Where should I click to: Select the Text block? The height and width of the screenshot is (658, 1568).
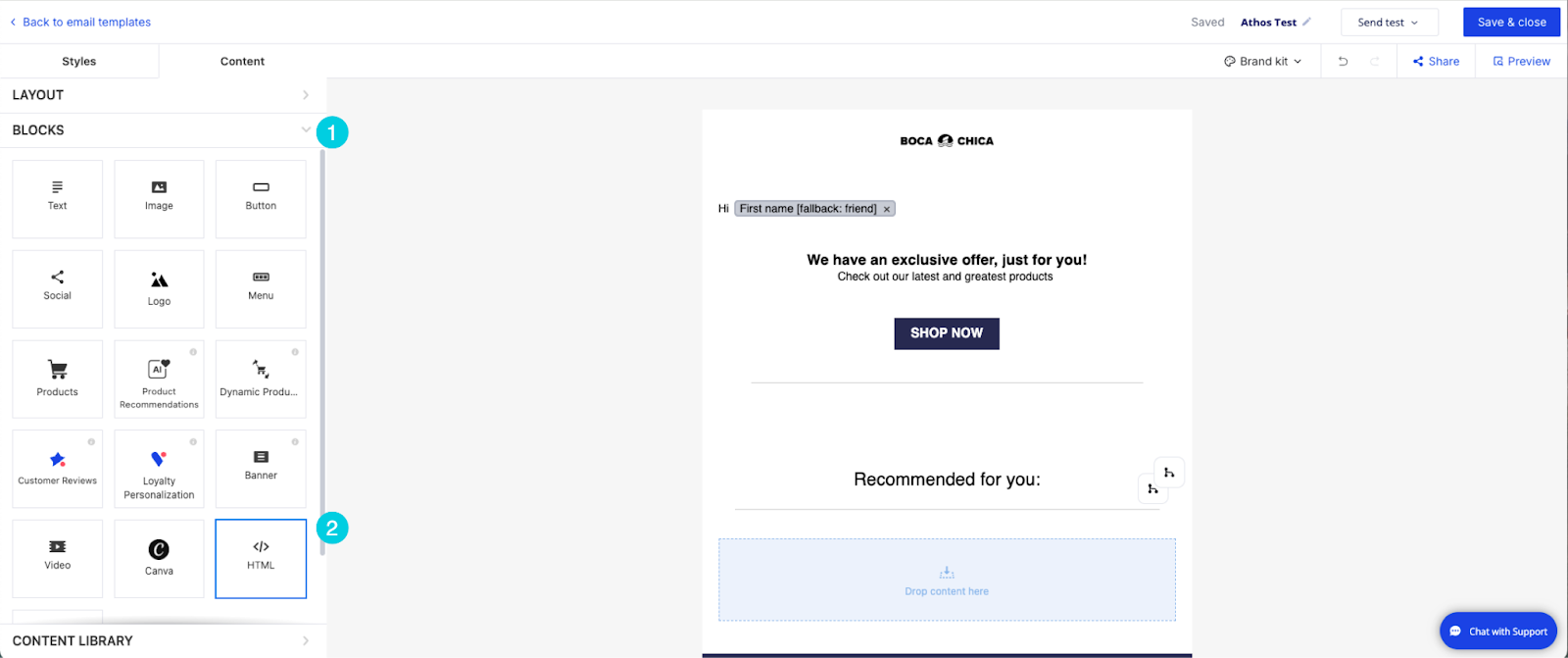point(58,199)
